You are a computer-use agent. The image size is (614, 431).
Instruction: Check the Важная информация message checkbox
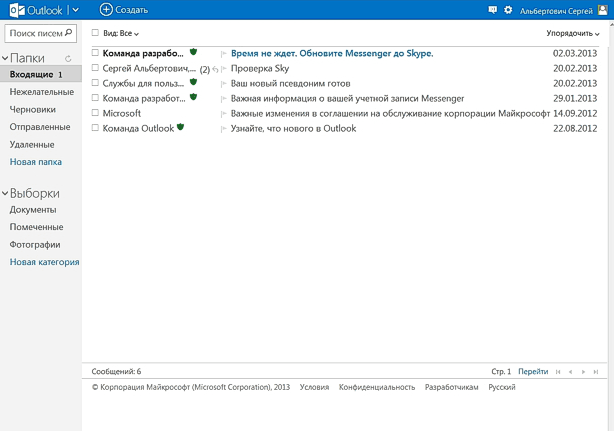[95, 97]
